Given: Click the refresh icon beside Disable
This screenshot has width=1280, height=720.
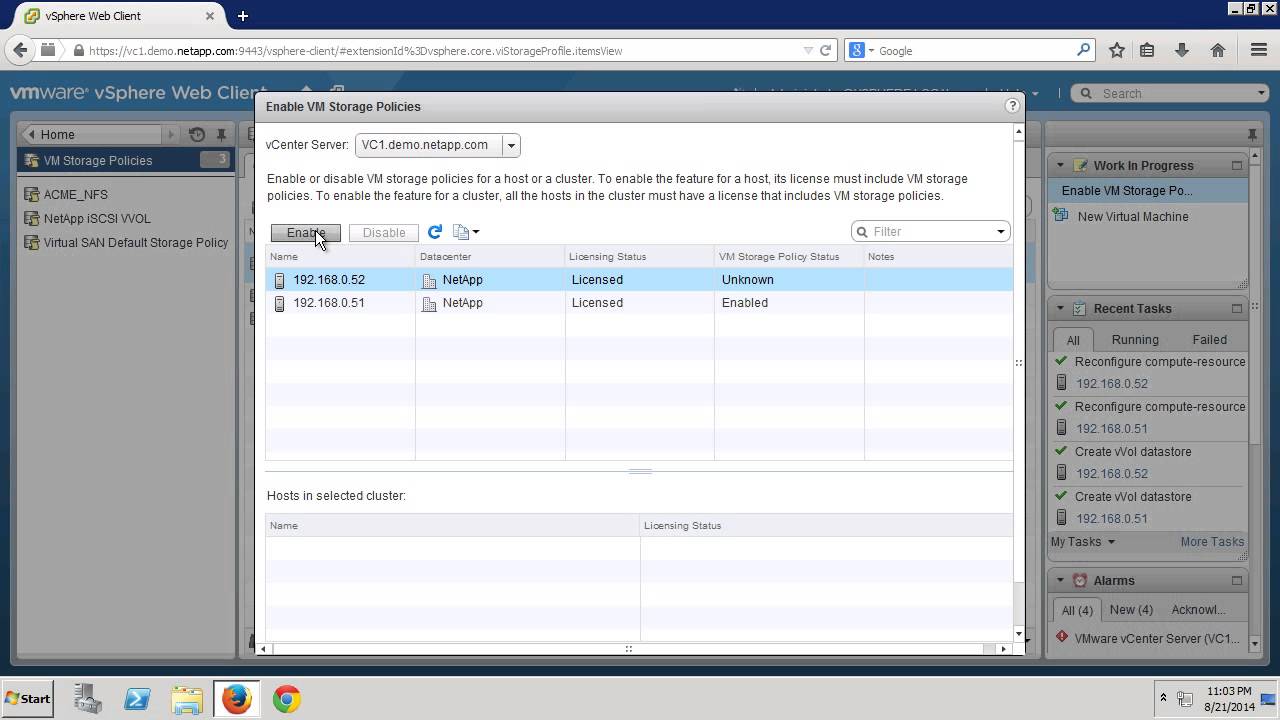Looking at the screenshot, I should pyautogui.click(x=435, y=232).
